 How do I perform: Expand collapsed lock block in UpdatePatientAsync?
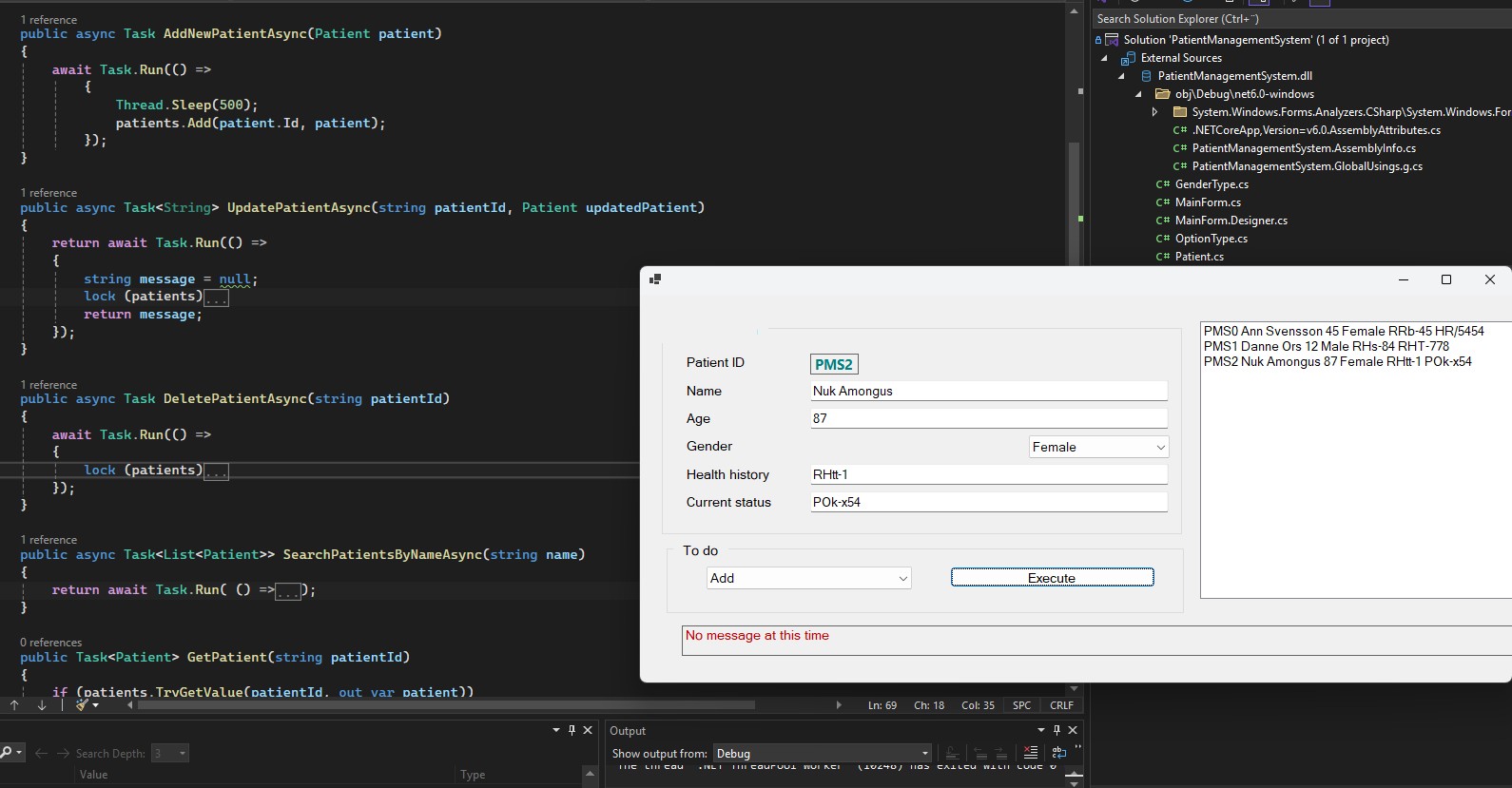[217, 298]
